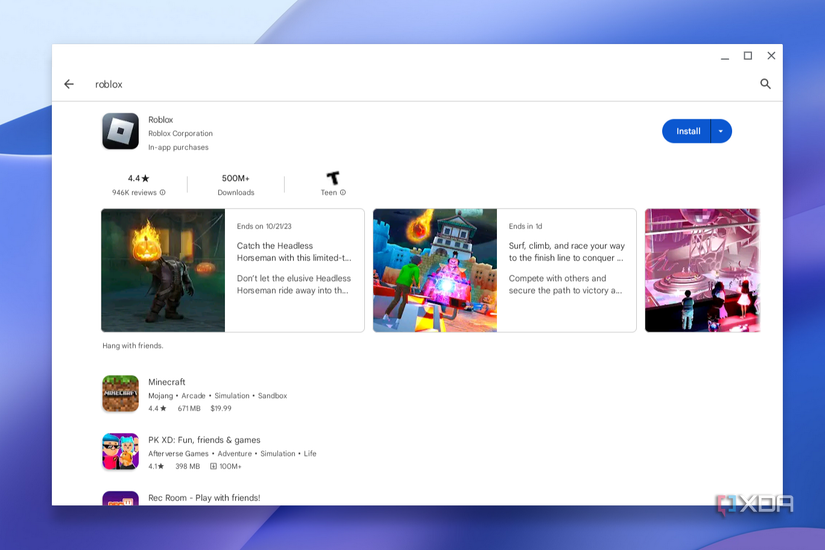Maximize the Play Store window
825x550 pixels.
748,56
